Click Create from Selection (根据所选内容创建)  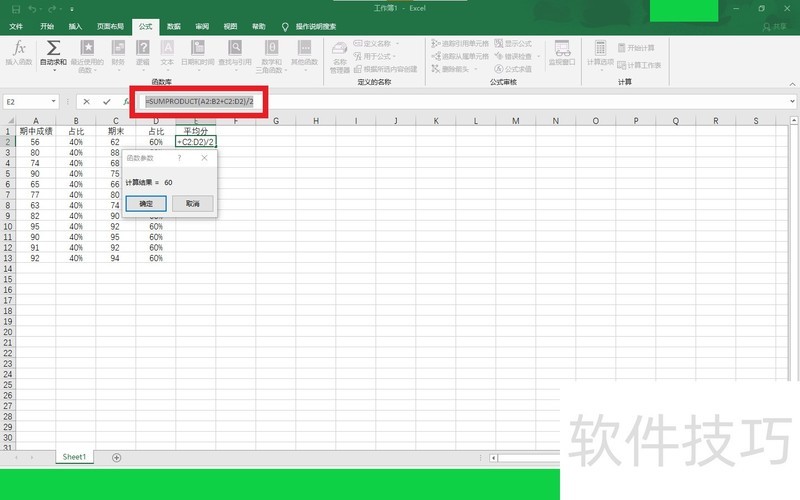(386, 69)
